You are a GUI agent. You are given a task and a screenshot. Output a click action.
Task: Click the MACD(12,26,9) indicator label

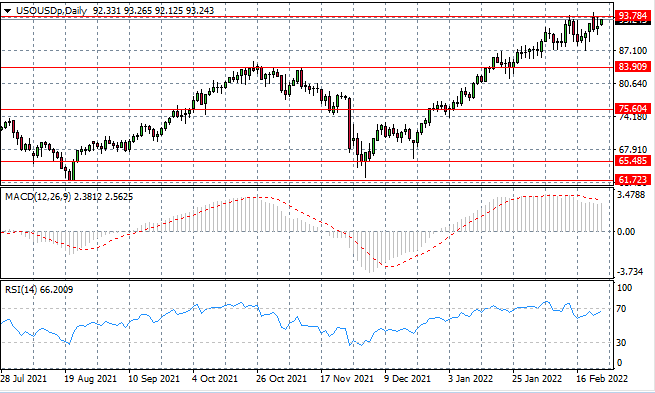tap(38, 196)
